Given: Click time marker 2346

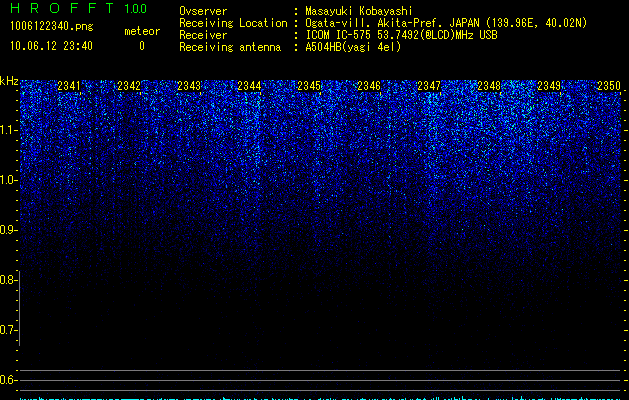Looking at the screenshot, I should click(369, 86).
